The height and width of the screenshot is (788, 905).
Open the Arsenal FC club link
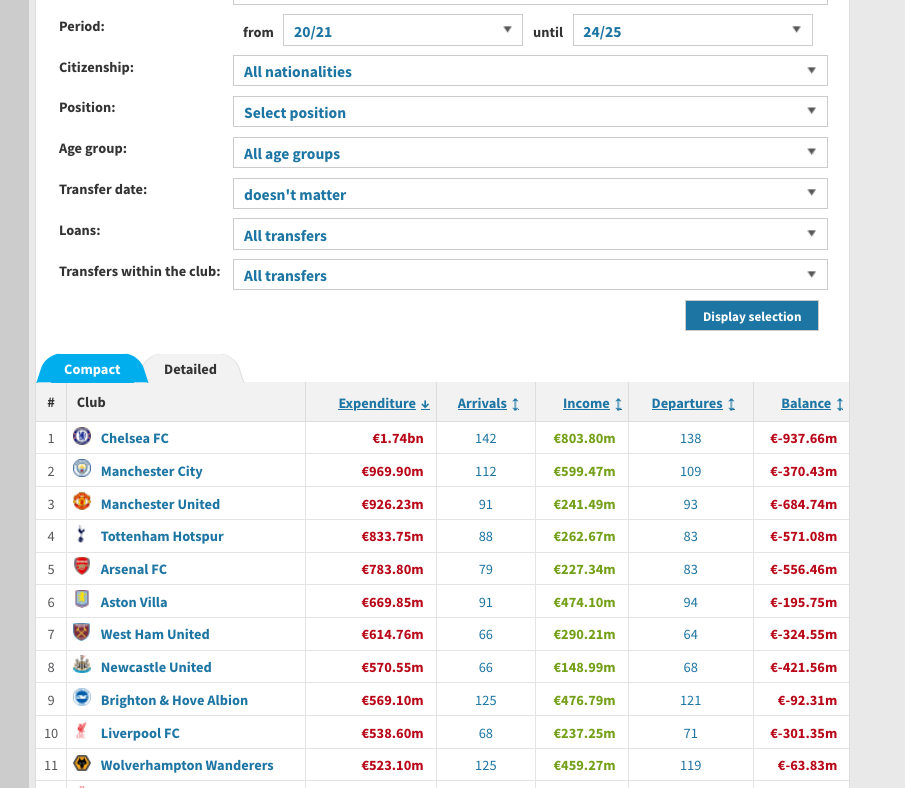click(134, 570)
